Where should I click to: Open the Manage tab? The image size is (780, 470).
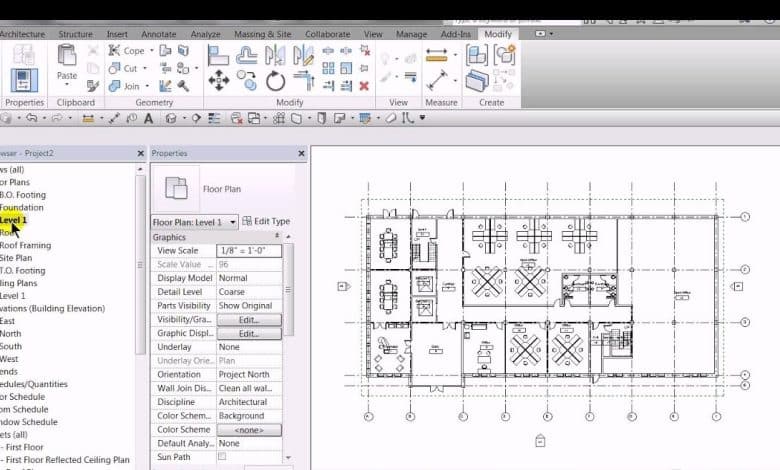click(411, 34)
